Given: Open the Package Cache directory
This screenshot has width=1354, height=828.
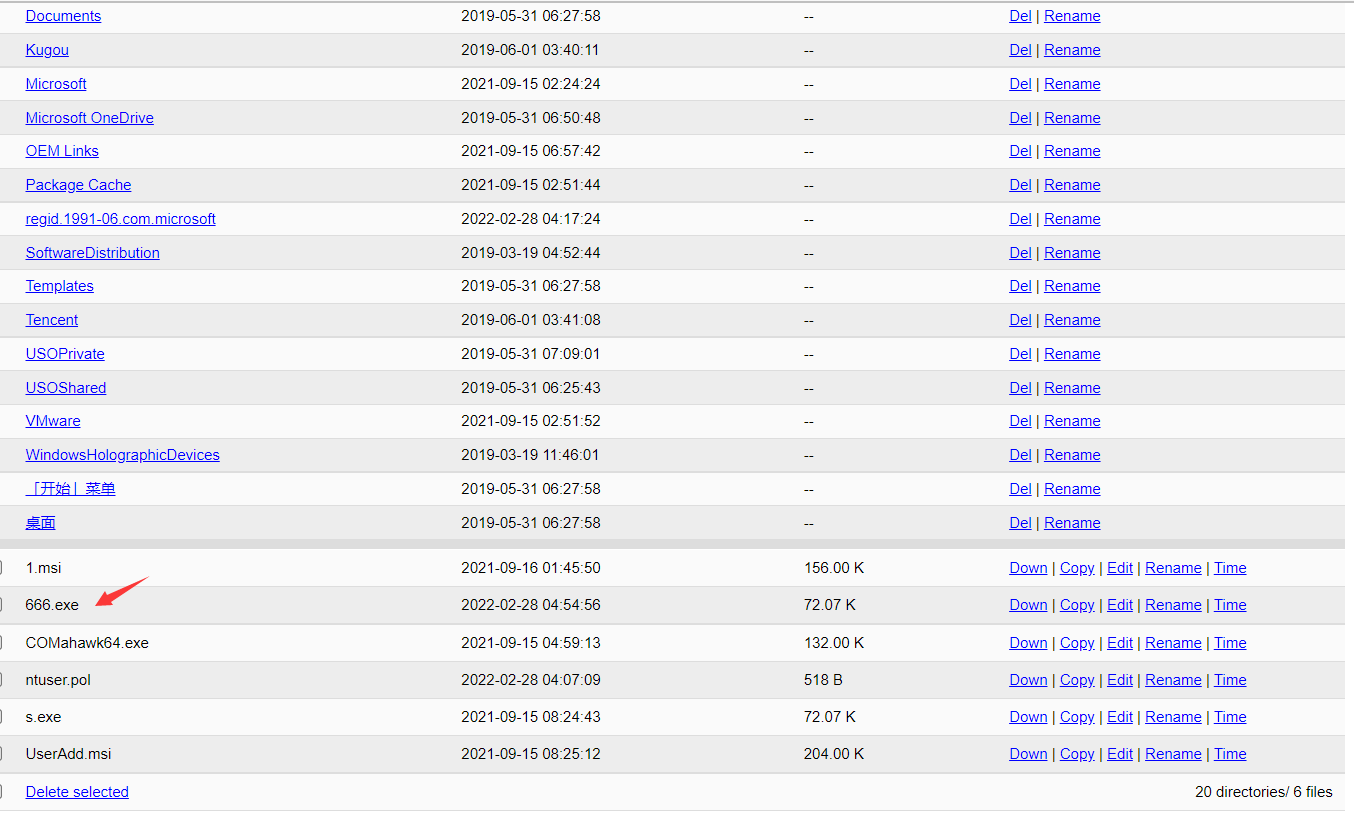Looking at the screenshot, I should (78, 185).
